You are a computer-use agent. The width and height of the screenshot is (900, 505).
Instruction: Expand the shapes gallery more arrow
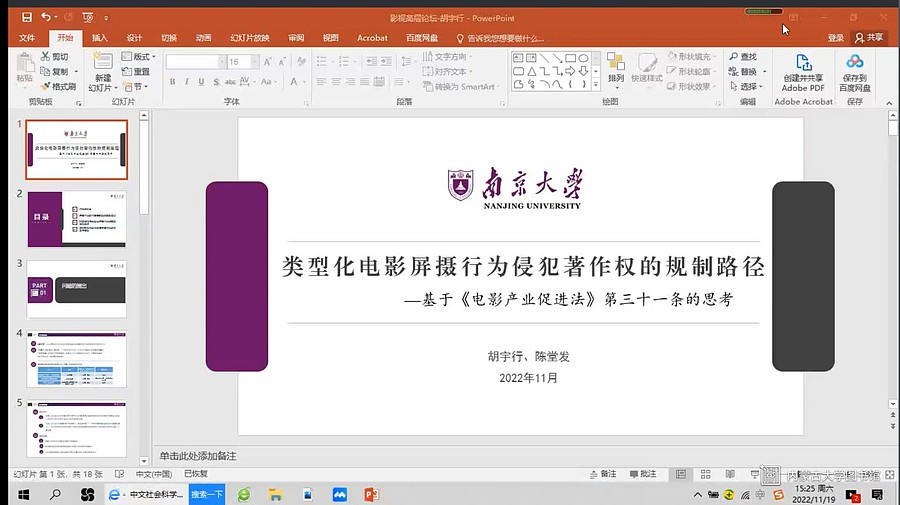point(596,84)
